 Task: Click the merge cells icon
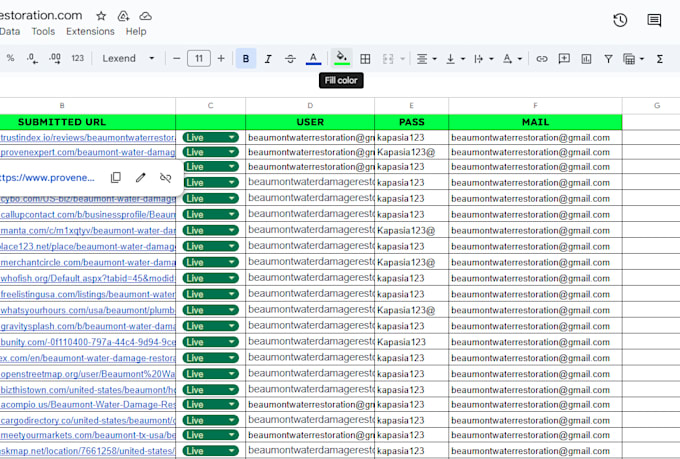(388, 59)
